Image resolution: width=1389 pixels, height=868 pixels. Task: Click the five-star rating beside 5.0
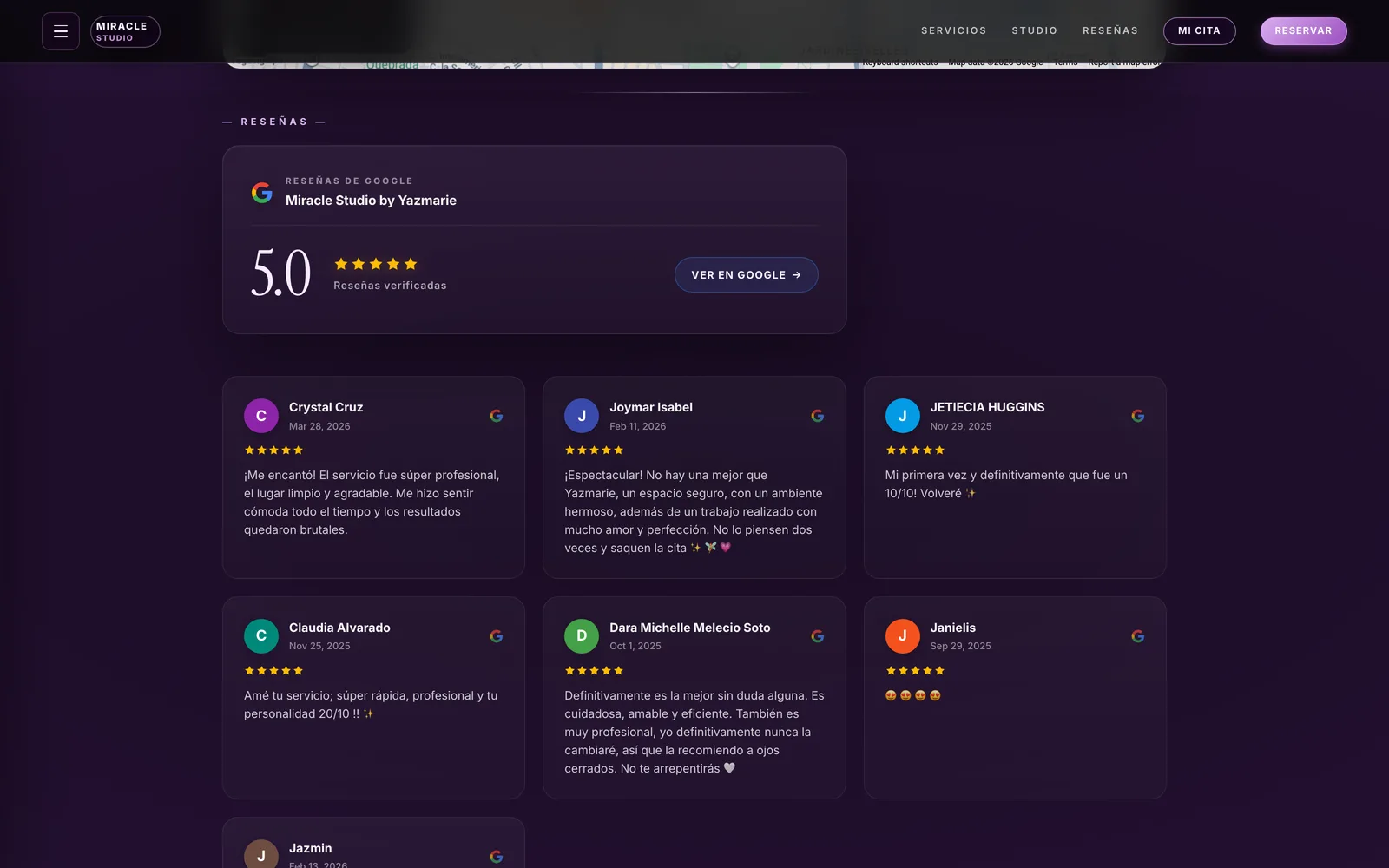click(376, 264)
